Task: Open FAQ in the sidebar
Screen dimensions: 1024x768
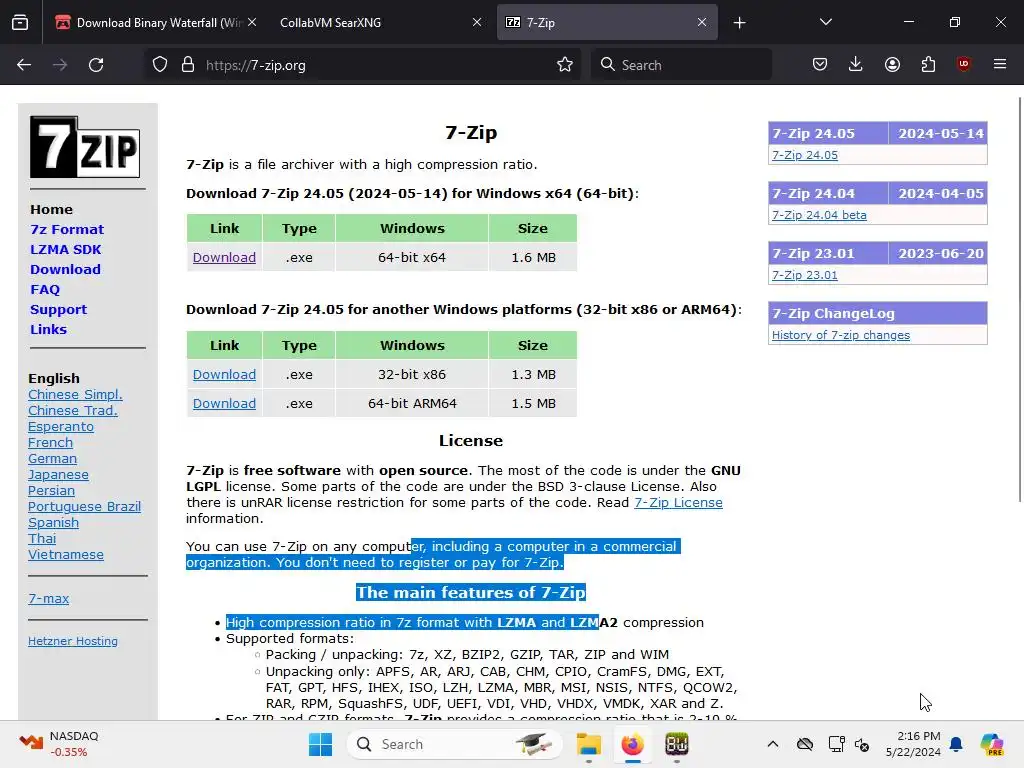Action: (45, 290)
